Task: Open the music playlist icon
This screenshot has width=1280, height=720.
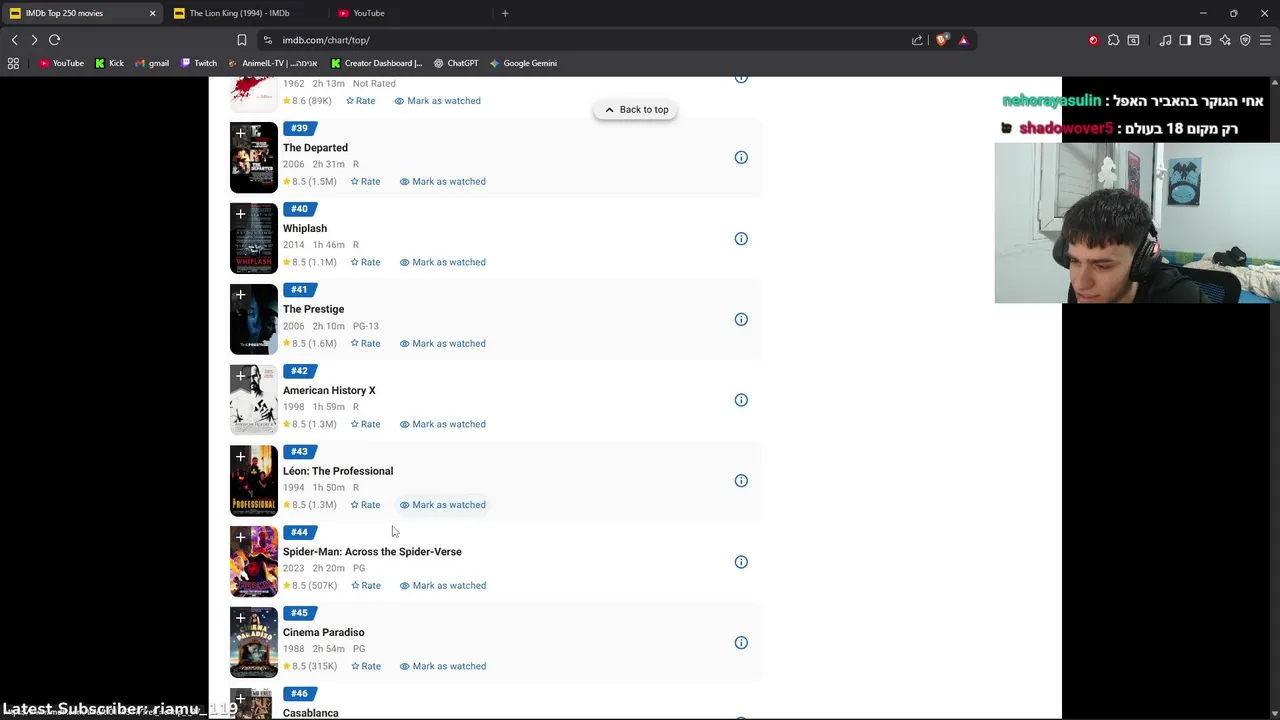Action: tap(1165, 40)
